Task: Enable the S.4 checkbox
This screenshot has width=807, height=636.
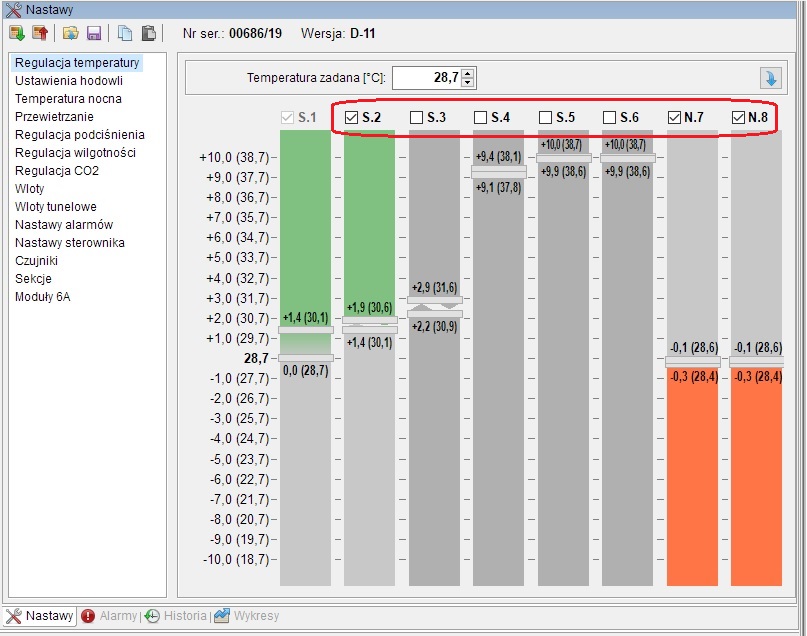Action: (481, 118)
